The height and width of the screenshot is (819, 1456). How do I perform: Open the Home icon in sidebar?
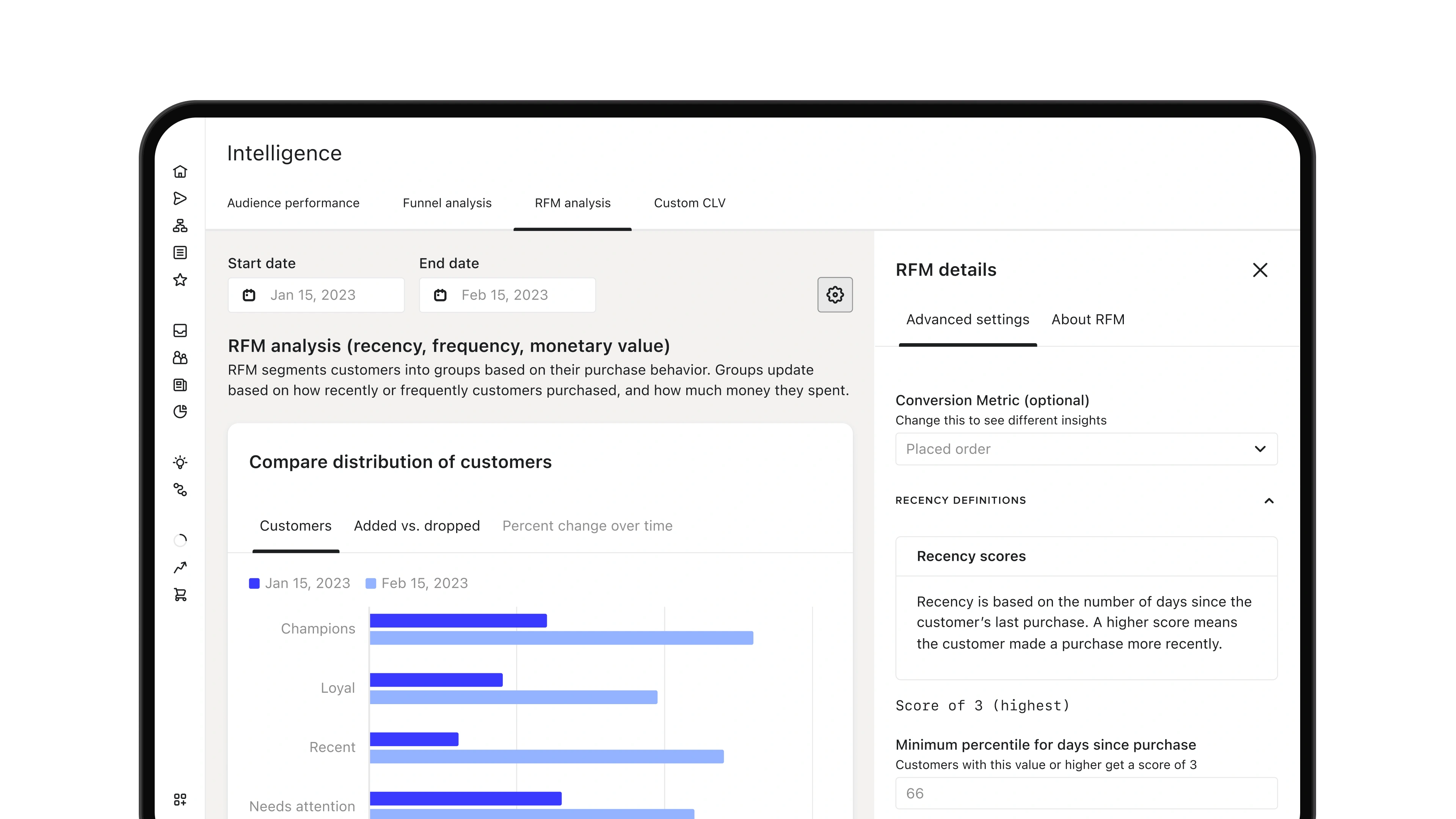click(x=180, y=171)
